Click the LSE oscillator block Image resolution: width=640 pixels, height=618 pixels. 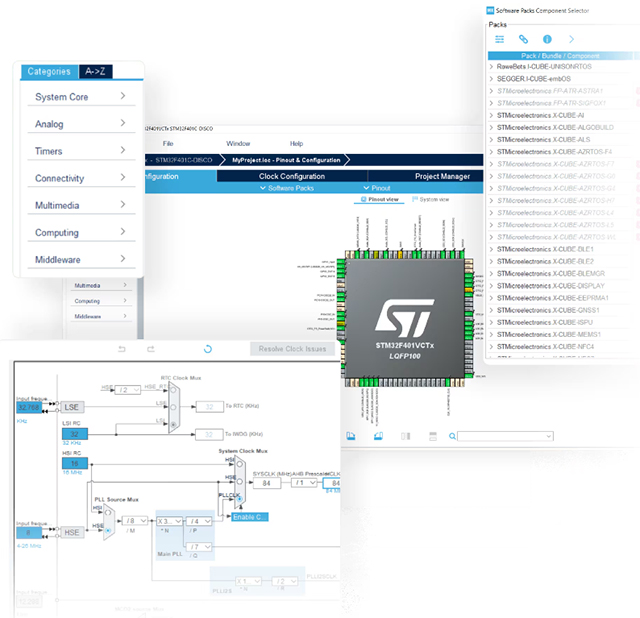[72, 407]
